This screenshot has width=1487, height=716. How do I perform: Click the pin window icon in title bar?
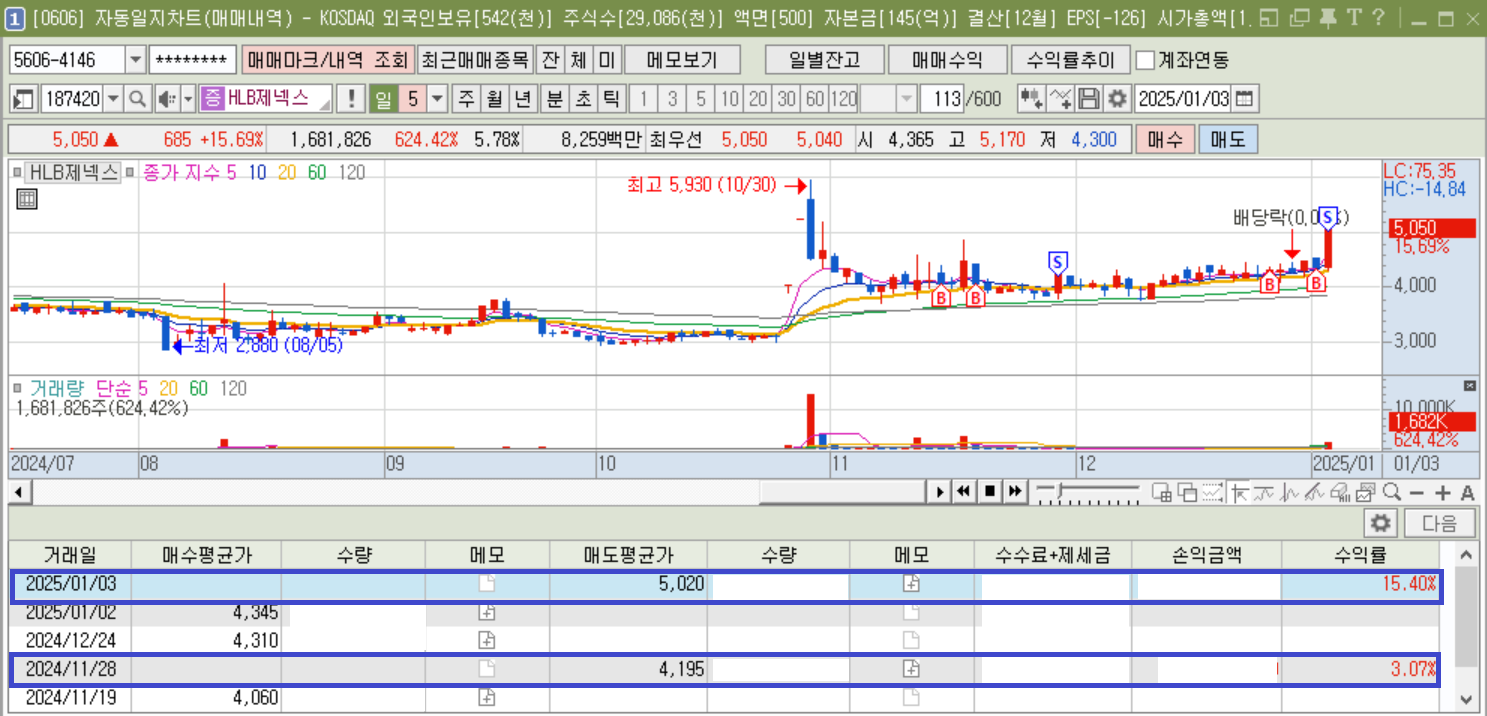1326,16
